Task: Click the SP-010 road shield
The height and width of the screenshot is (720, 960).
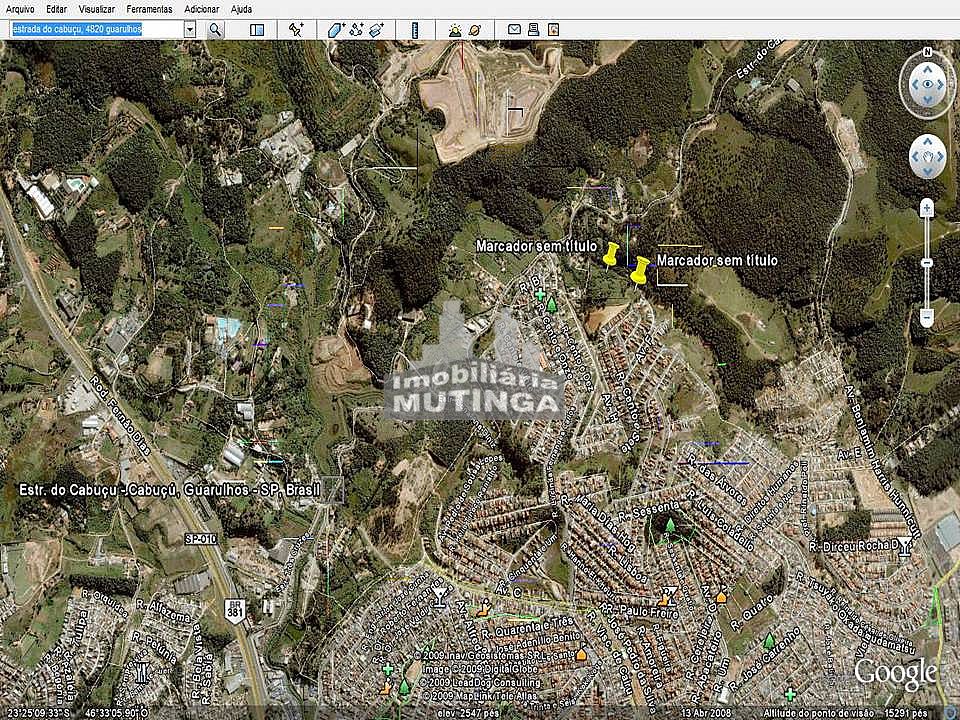Action: [x=201, y=539]
